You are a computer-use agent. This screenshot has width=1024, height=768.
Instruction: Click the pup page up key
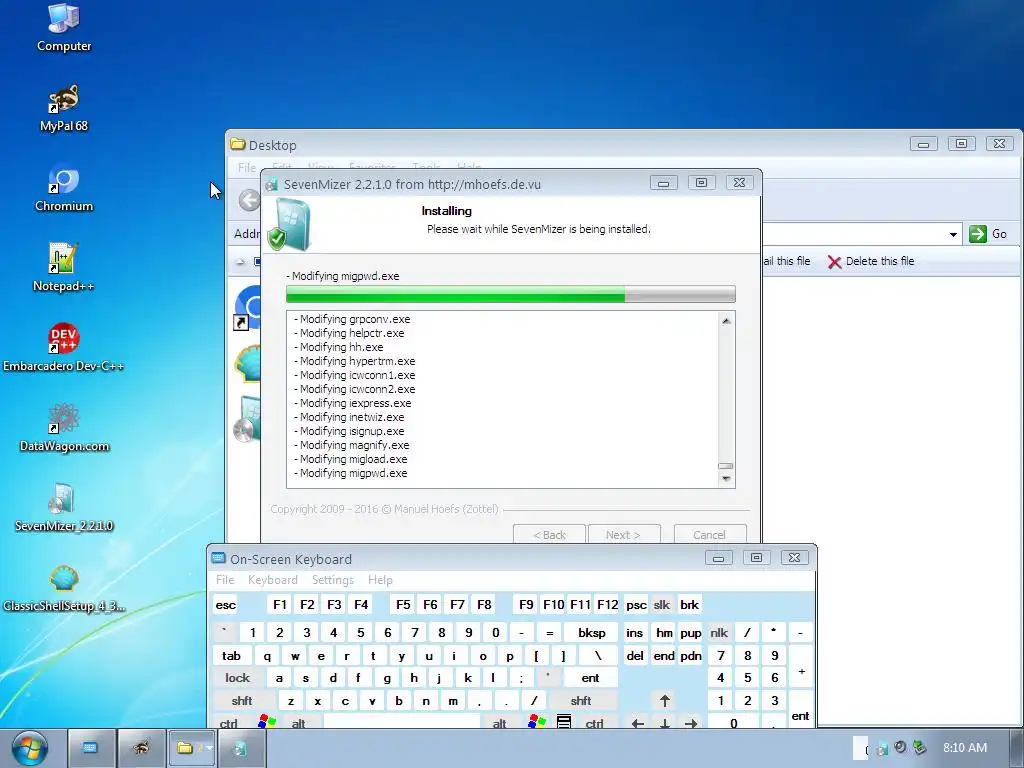691,632
